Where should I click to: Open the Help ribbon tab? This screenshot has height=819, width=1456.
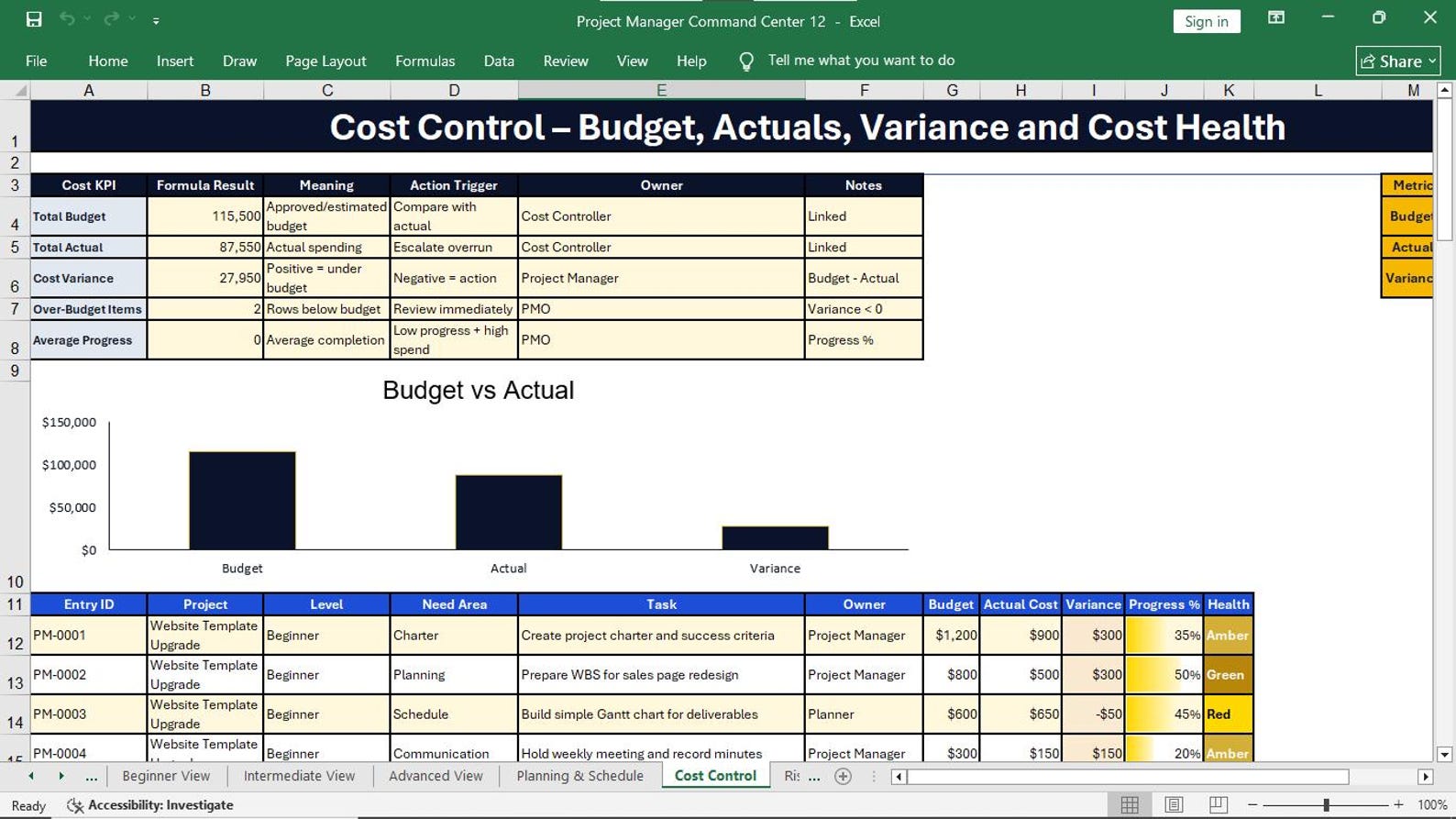[x=691, y=61]
